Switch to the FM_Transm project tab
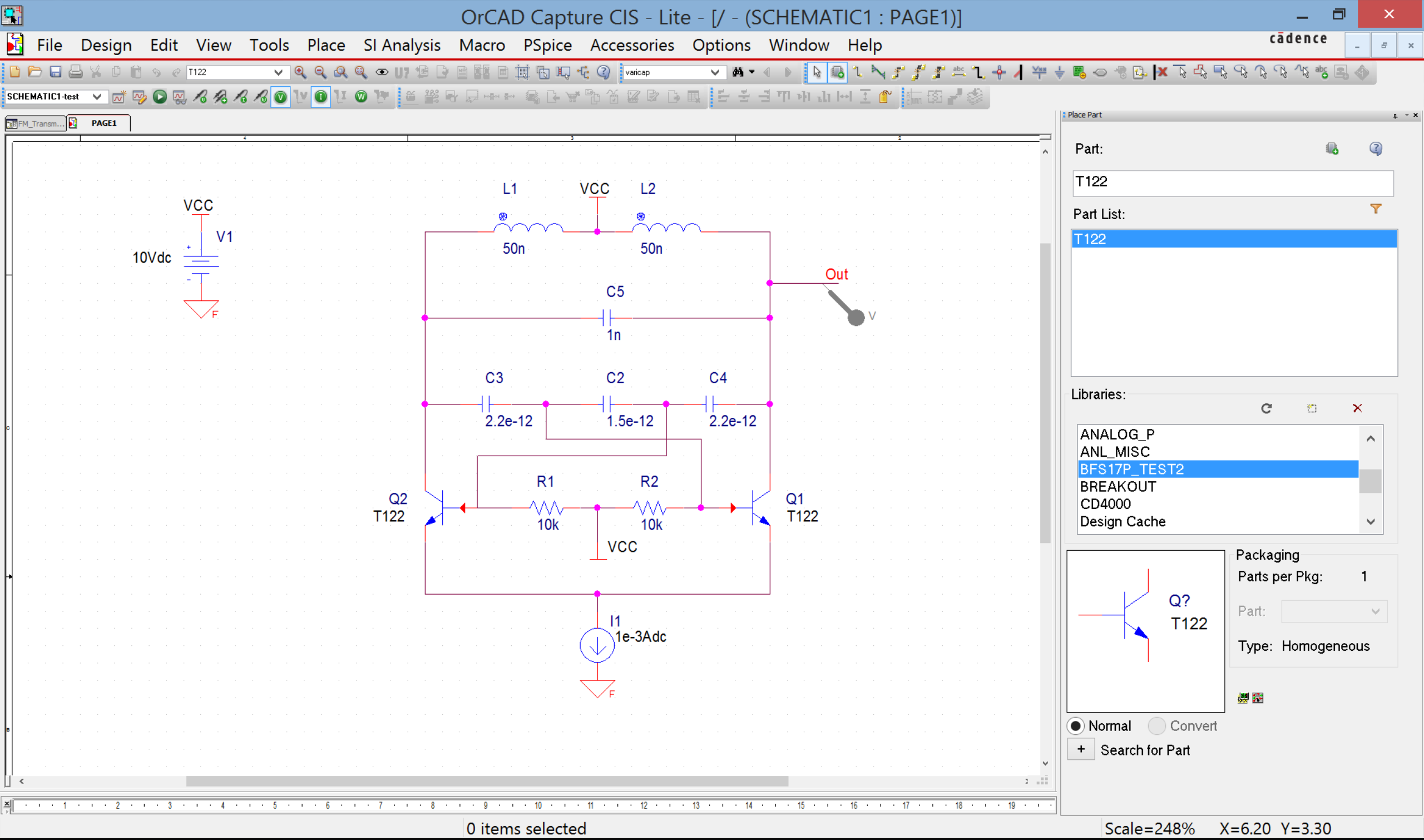The height and width of the screenshot is (840, 1424). (35, 123)
